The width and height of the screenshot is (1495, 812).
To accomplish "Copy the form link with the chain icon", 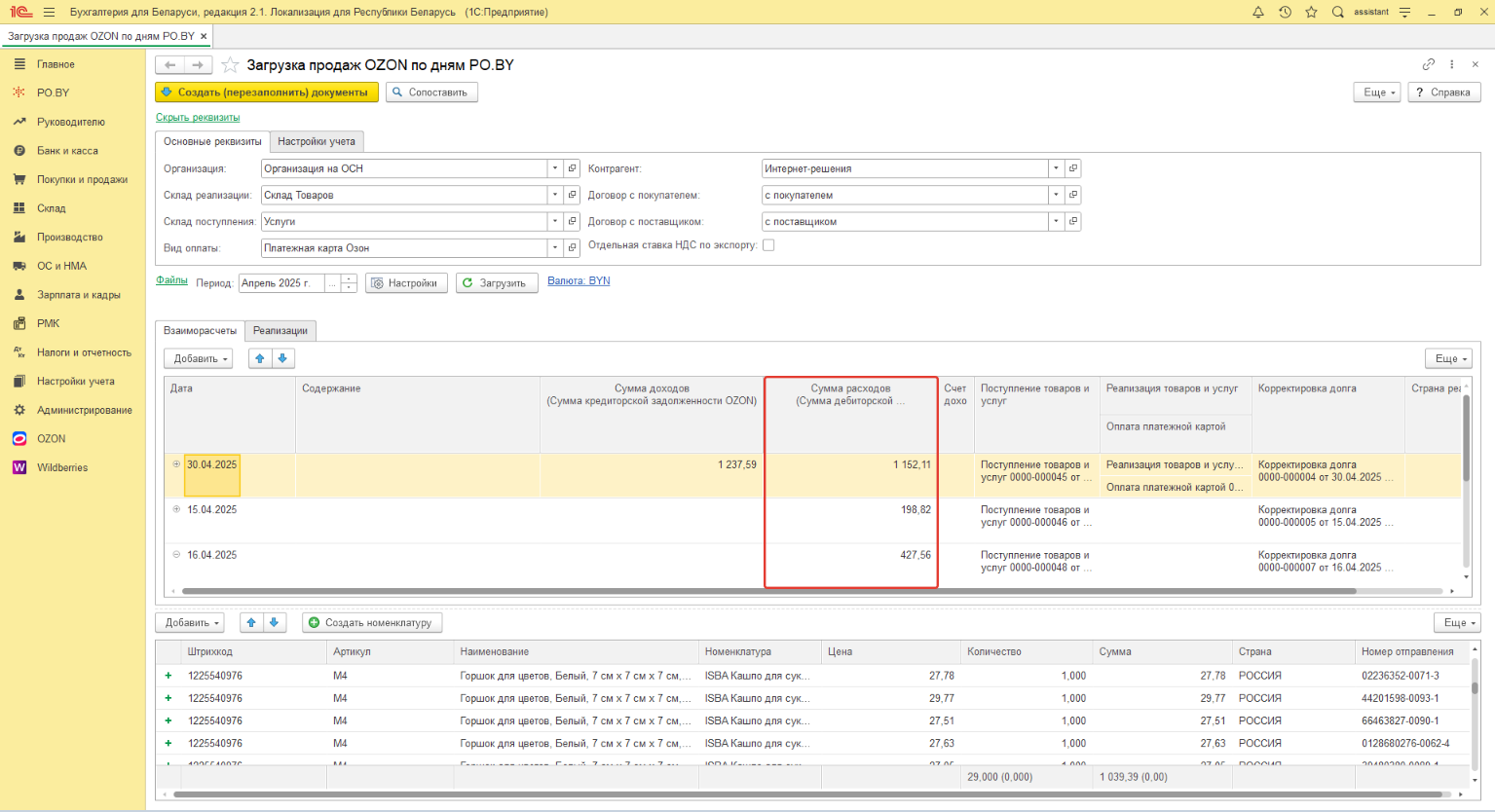I will [1429, 64].
